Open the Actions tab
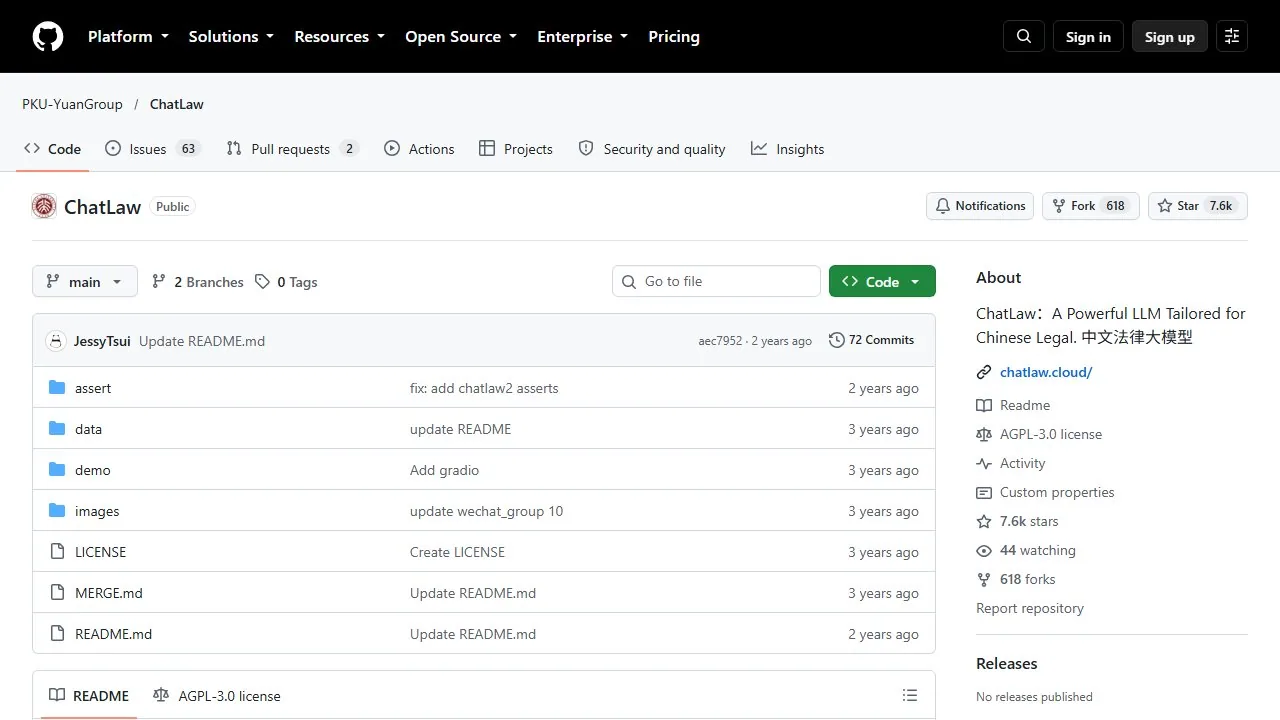Image resolution: width=1280 pixels, height=720 pixels. click(x=419, y=149)
